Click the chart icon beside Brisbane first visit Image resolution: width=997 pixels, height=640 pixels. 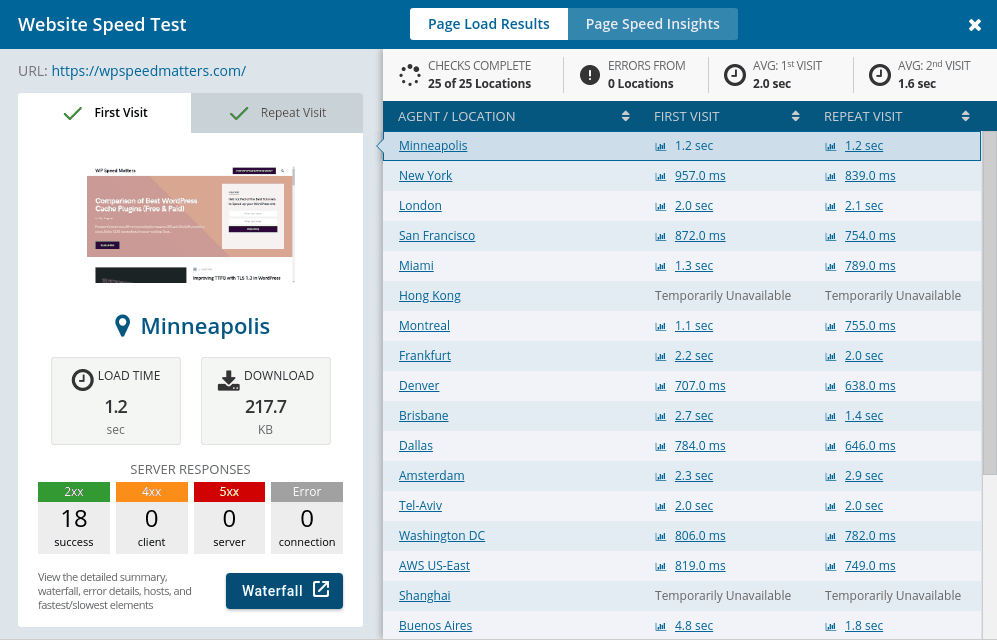click(x=661, y=416)
